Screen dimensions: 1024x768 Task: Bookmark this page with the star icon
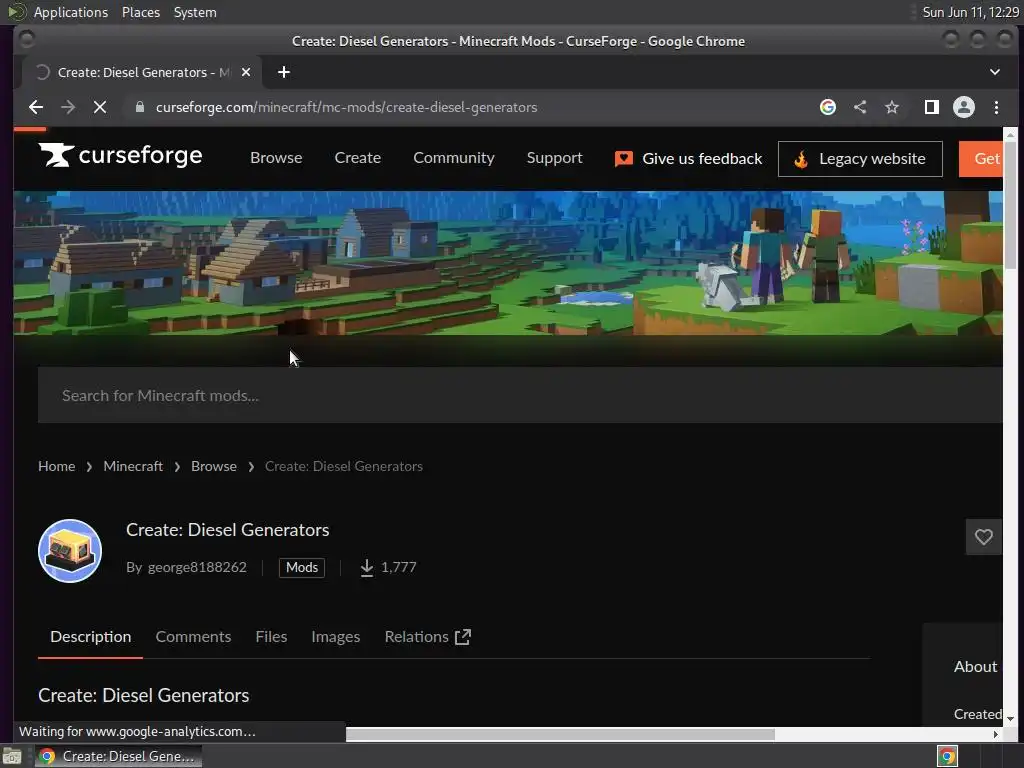[892, 107]
